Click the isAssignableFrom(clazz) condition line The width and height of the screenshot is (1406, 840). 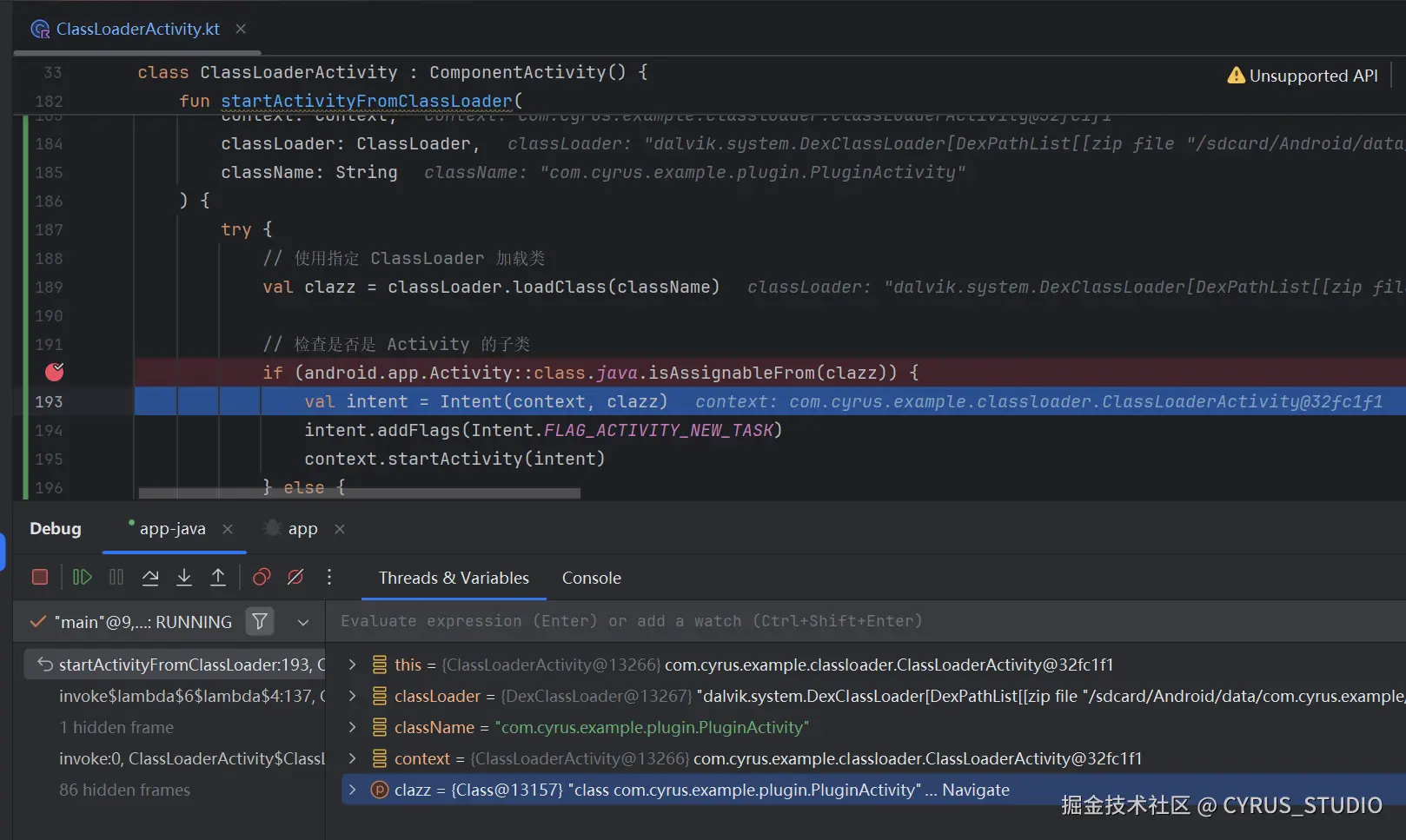pyautogui.click(x=591, y=373)
